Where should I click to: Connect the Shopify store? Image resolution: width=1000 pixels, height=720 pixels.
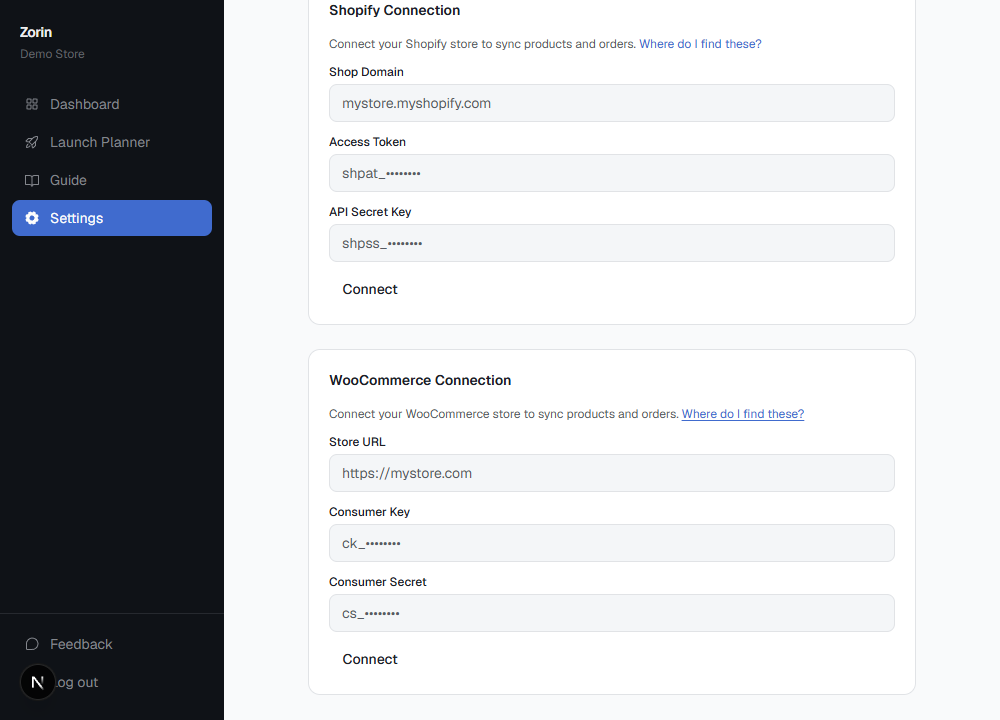[370, 290]
